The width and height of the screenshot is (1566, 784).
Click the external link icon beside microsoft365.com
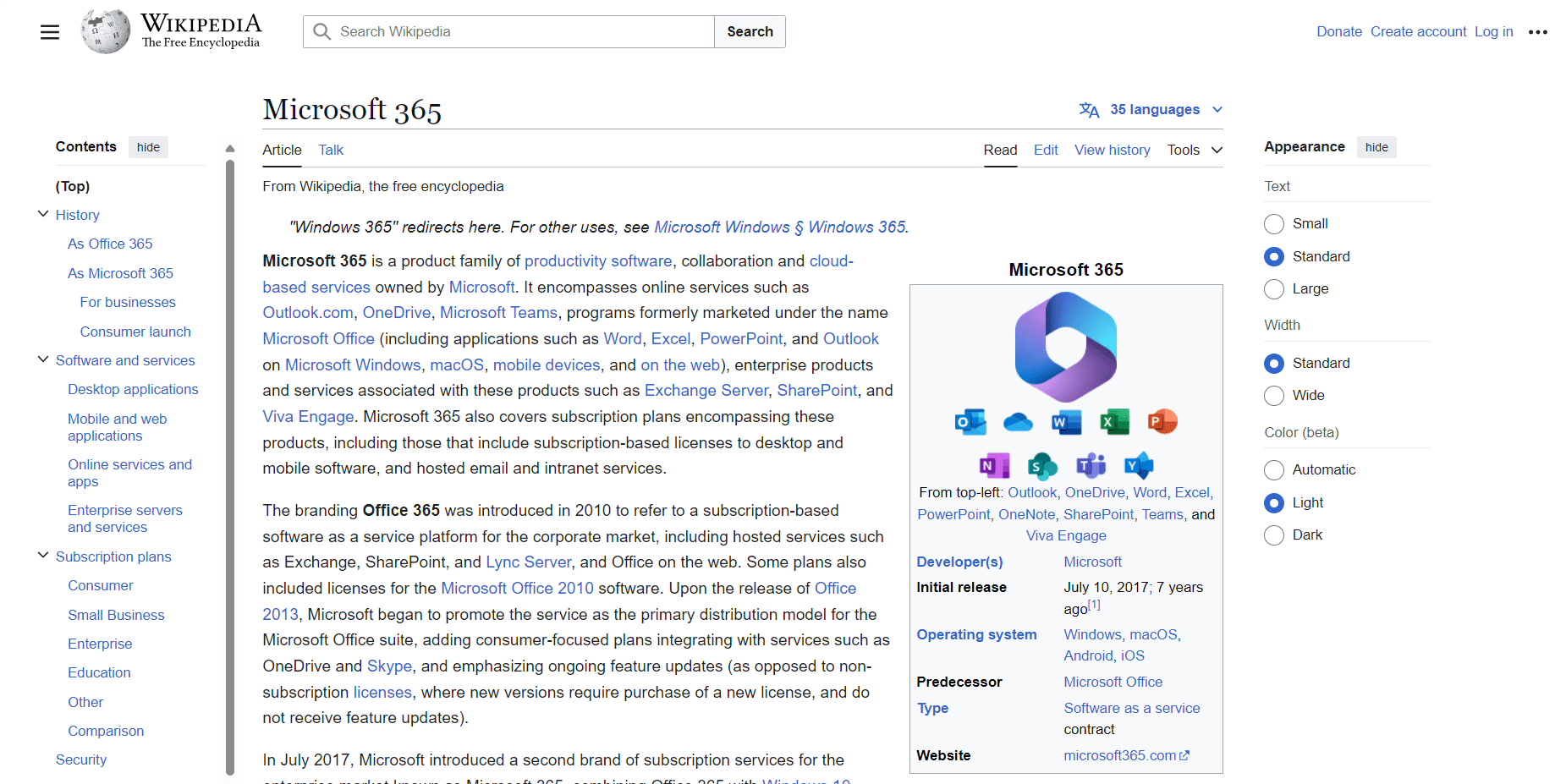(x=1184, y=756)
